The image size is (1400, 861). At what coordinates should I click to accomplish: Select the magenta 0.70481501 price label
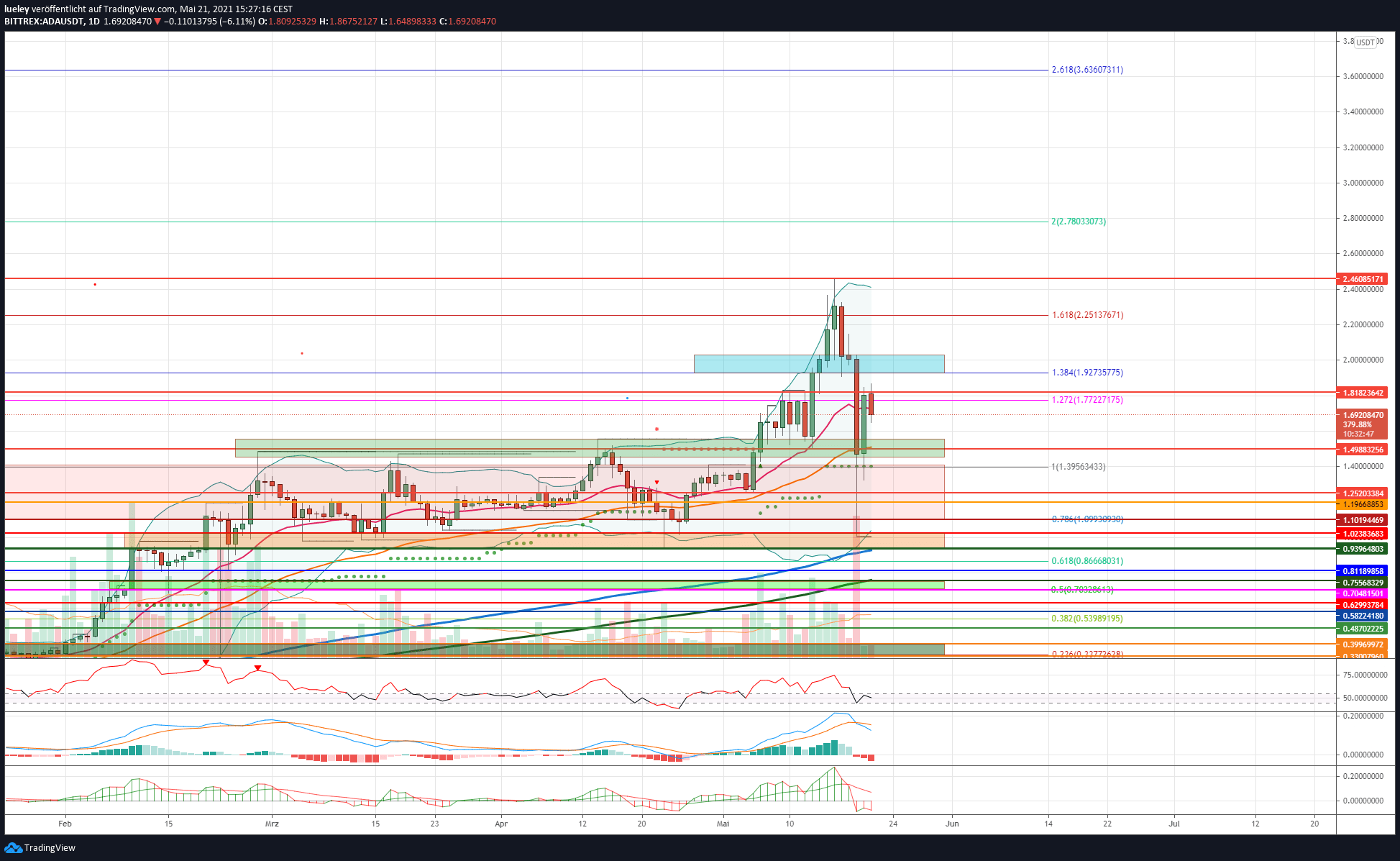pyautogui.click(x=1362, y=593)
